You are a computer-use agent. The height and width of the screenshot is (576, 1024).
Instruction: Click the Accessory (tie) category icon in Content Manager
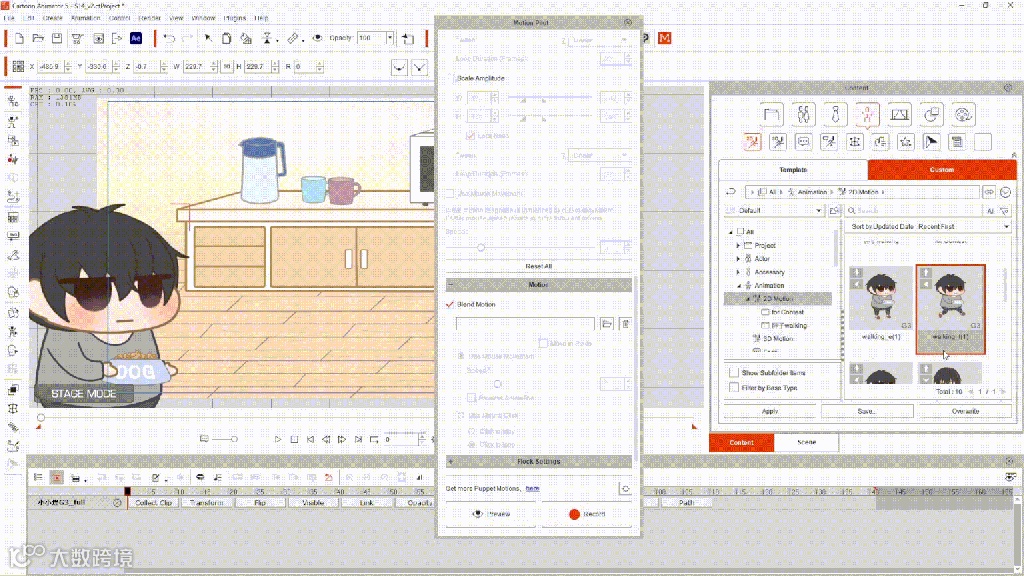point(835,114)
